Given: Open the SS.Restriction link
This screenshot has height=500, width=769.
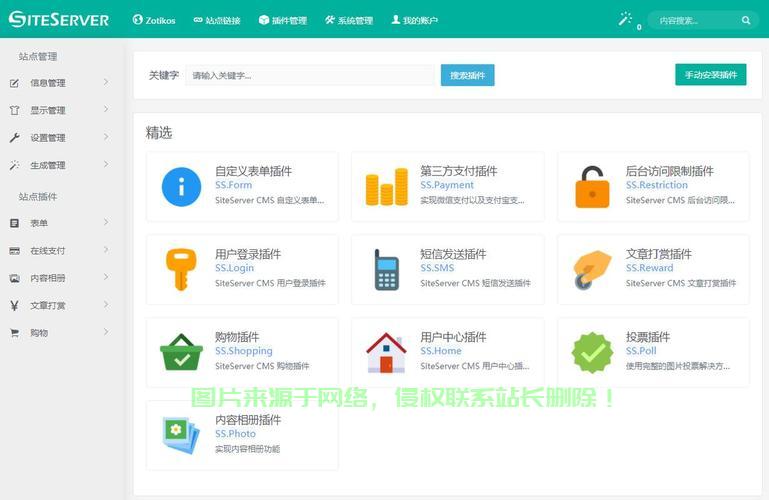Looking at the screenshot, I should click(657, 185).
